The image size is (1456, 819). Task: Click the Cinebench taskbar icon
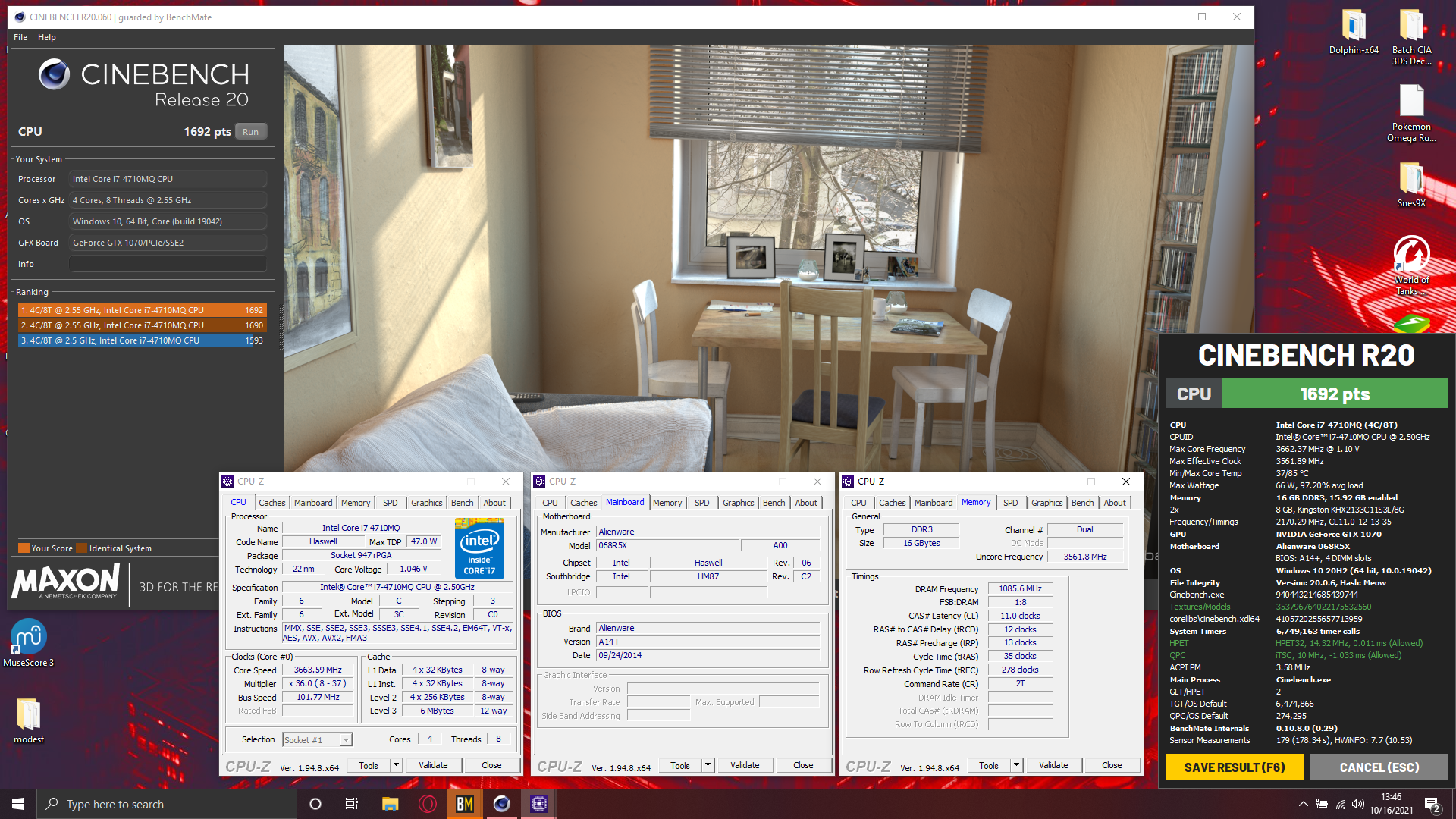502,804
